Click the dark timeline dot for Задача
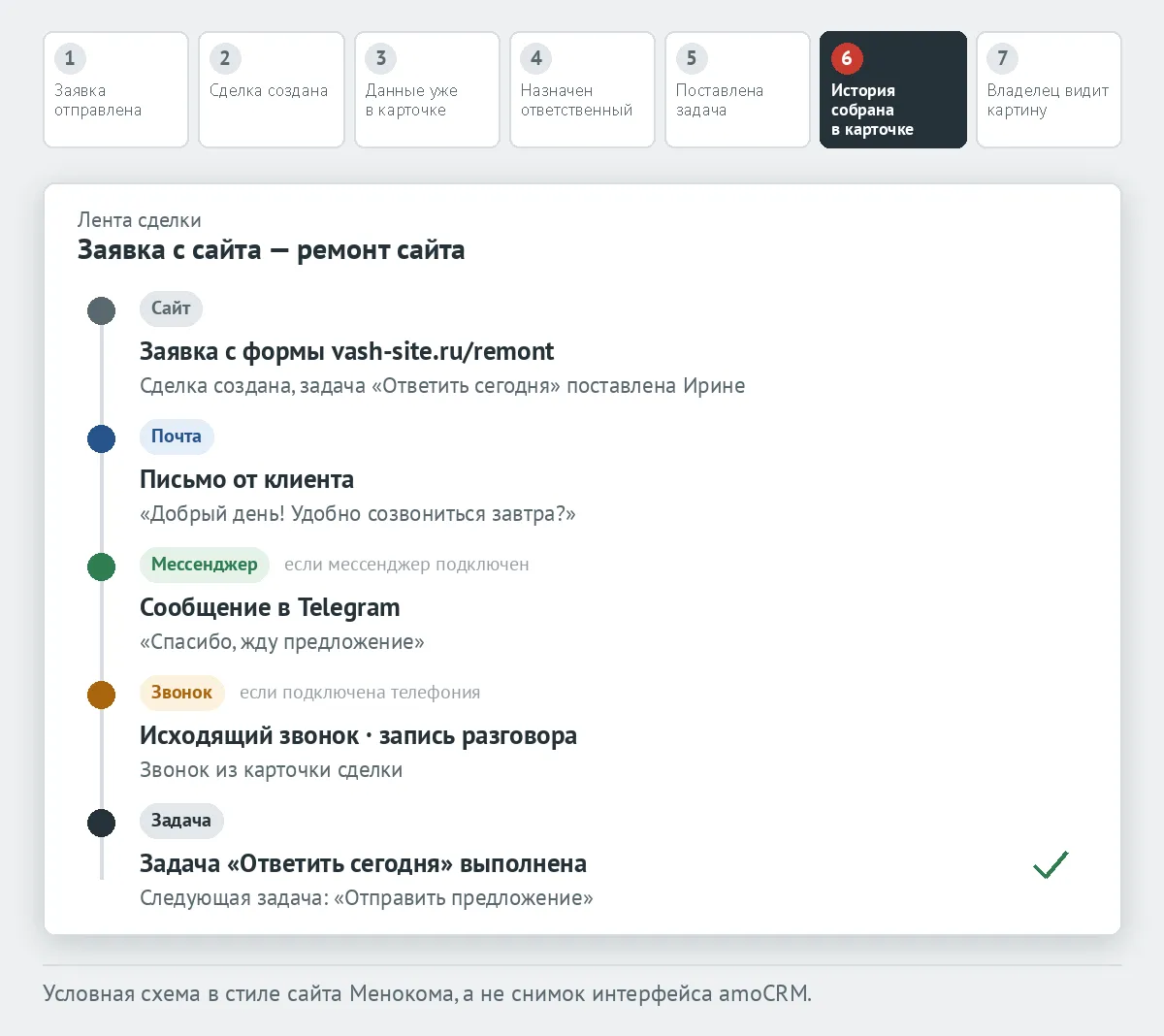This screenshot has width=1164, height=1036. 101,823
